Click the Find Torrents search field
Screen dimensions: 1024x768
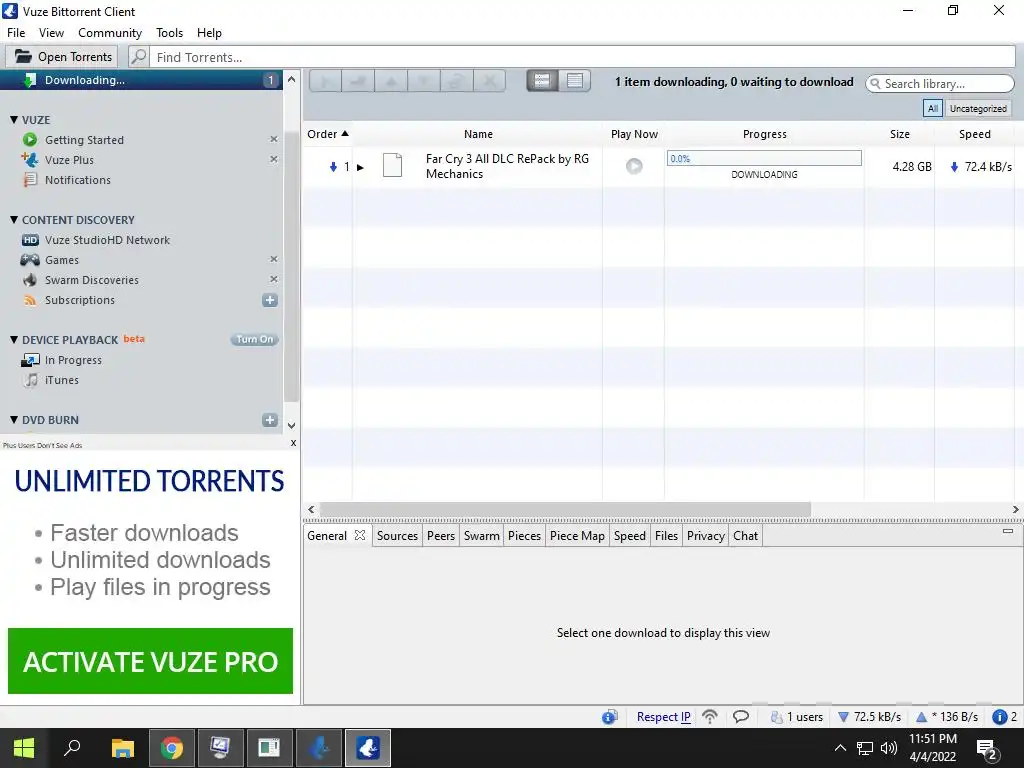pos(583,57)
